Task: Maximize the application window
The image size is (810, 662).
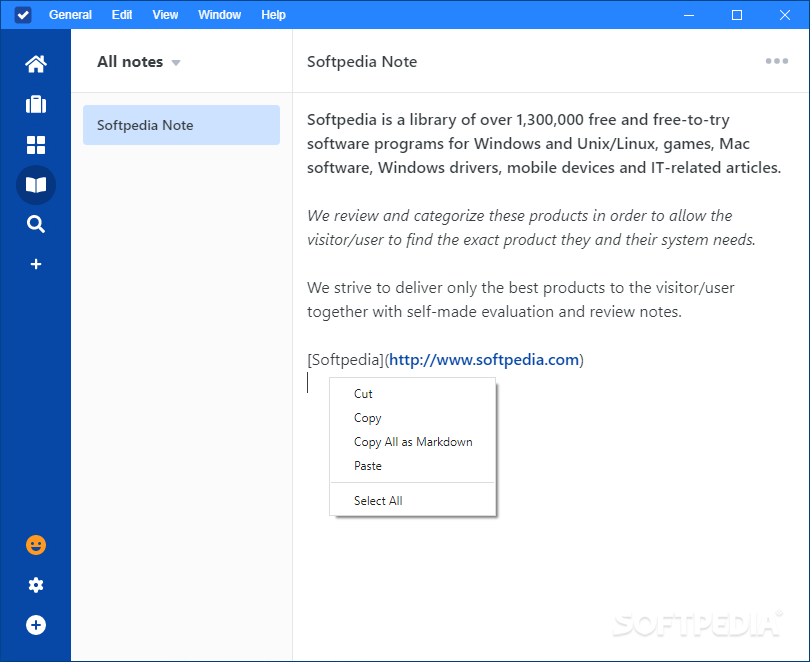Action: pyautogui.click(x=737, y=15)
